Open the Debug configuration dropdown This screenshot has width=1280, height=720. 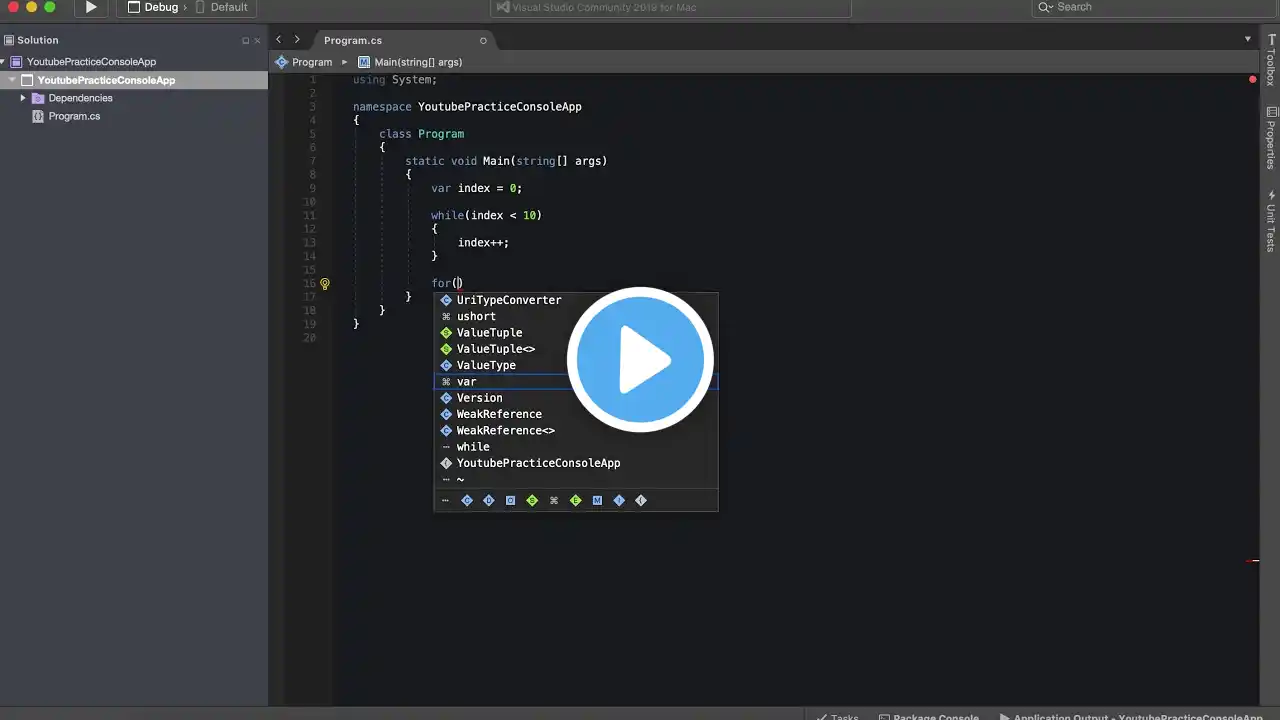click(x=153, y=7)
